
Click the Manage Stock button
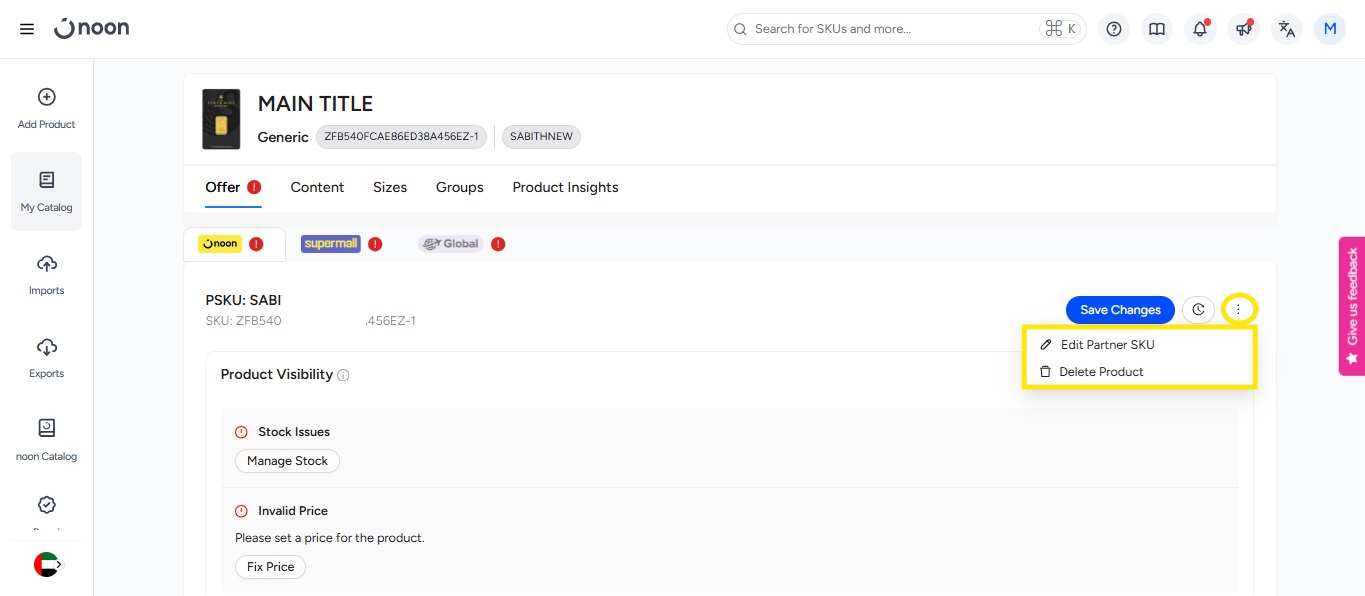coord(287,461)
